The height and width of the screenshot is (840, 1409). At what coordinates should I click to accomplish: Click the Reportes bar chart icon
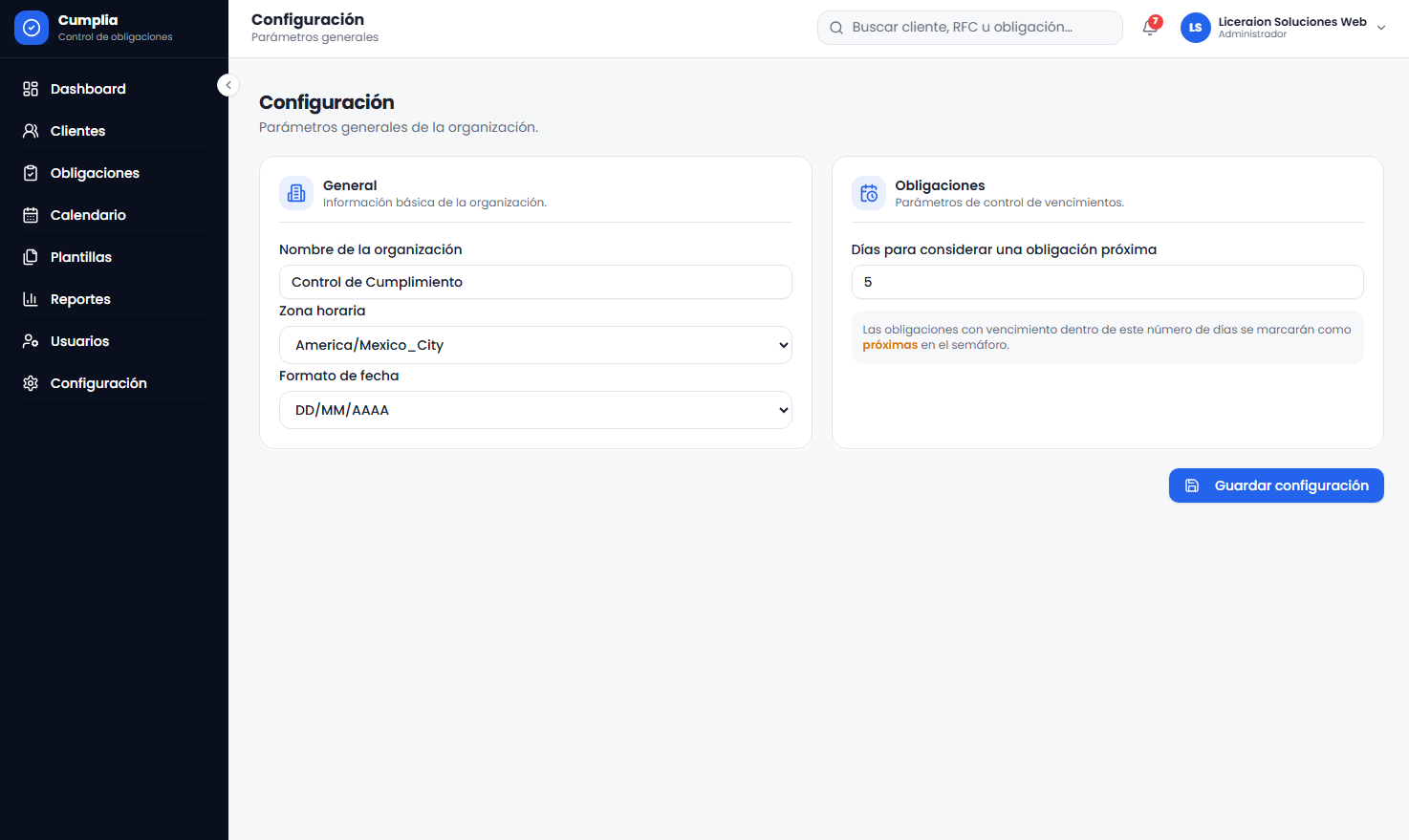[x=31, y=299]
